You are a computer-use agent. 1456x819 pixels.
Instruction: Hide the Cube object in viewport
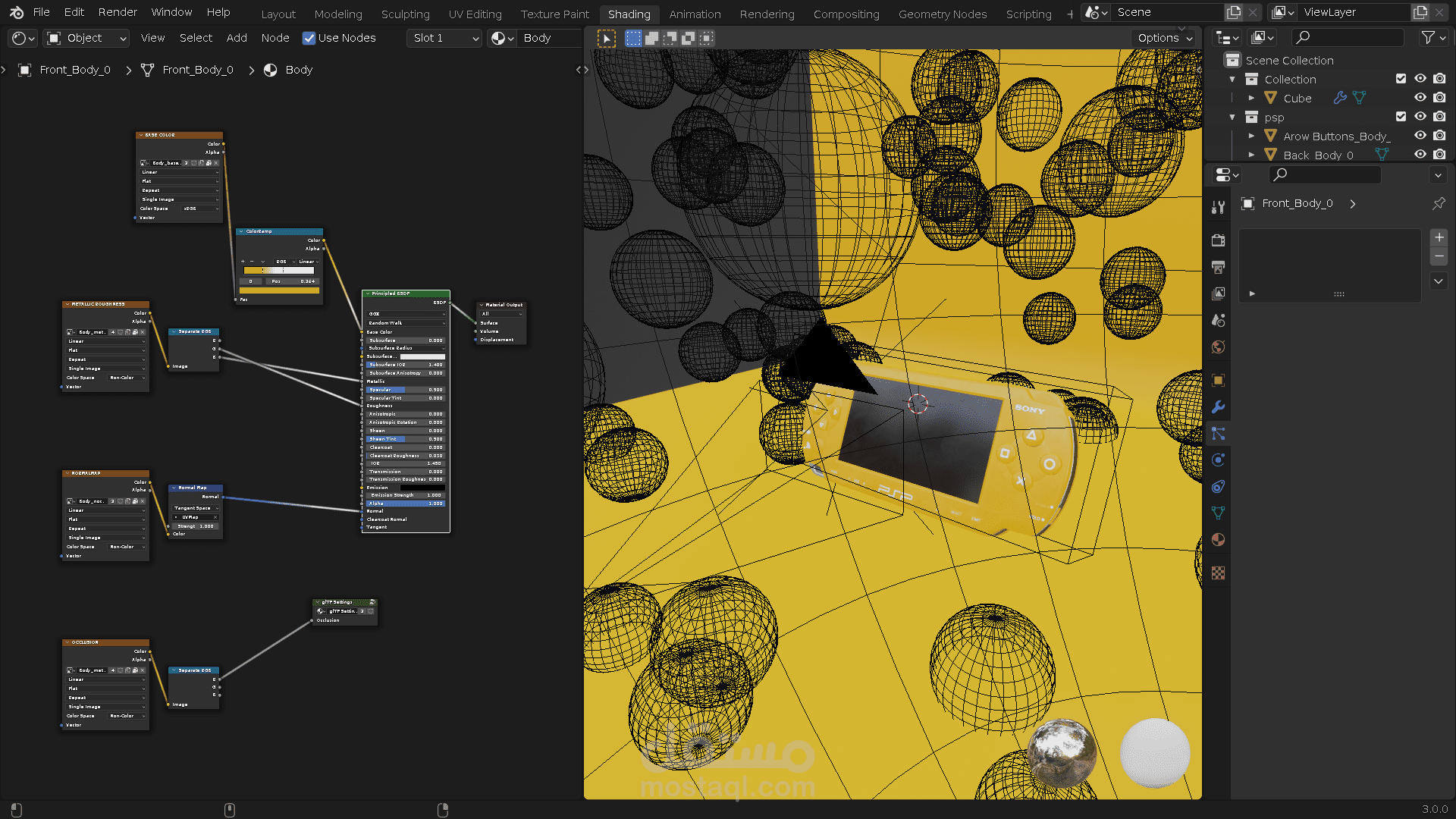tap(1420, 98)
